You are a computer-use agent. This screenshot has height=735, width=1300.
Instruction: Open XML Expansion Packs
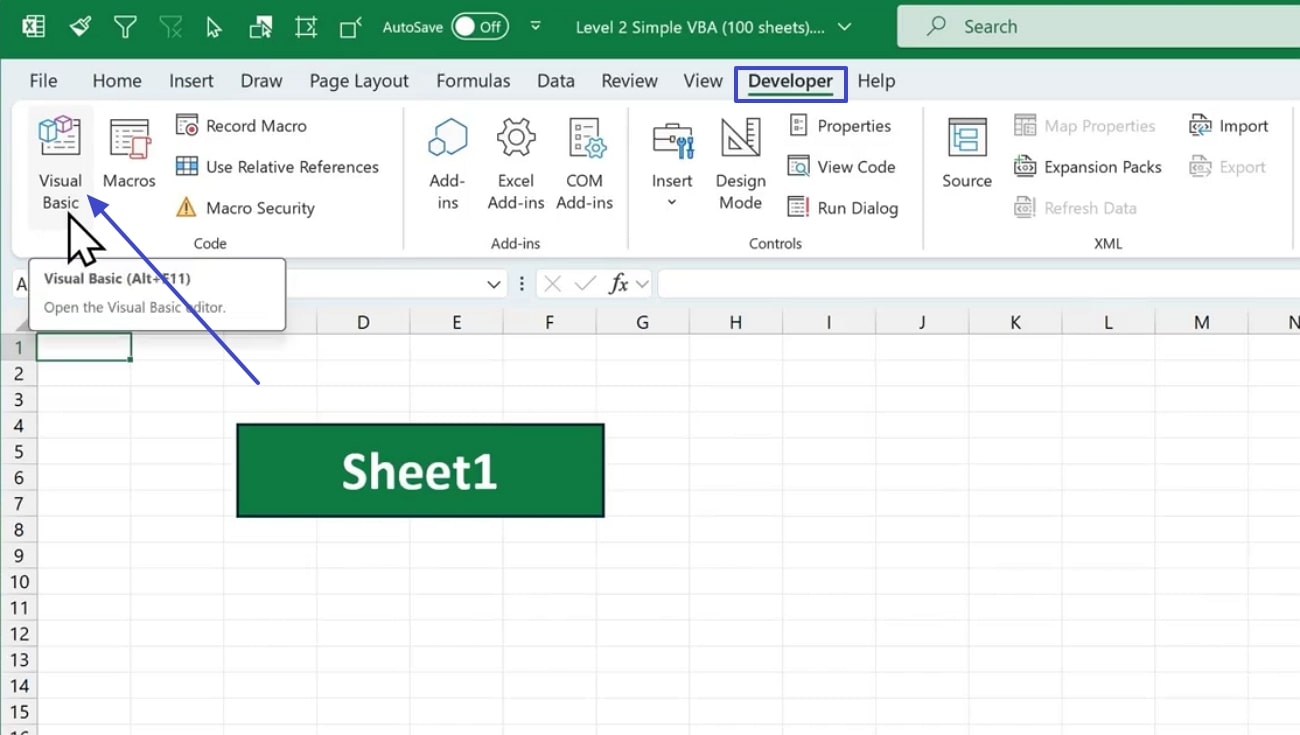[x=1088, y=167]
